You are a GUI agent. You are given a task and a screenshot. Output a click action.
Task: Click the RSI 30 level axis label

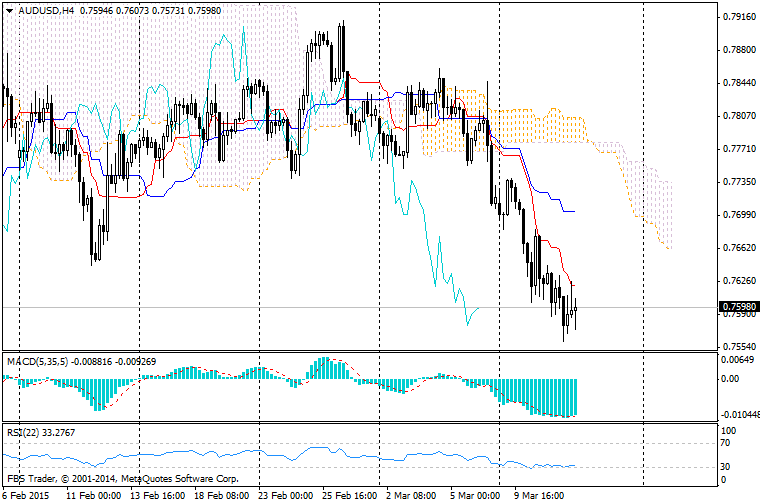click(x=728, y=467)
